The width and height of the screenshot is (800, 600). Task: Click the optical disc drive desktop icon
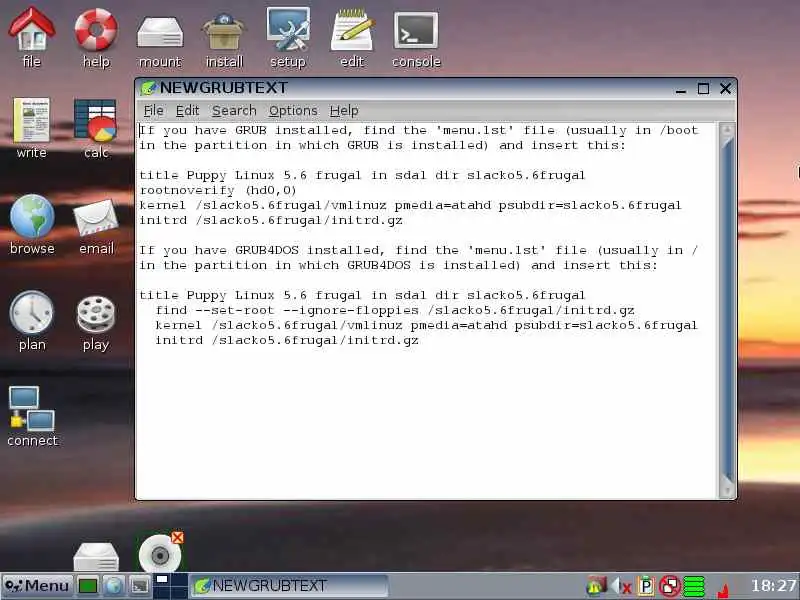click(x=160, y=554)
